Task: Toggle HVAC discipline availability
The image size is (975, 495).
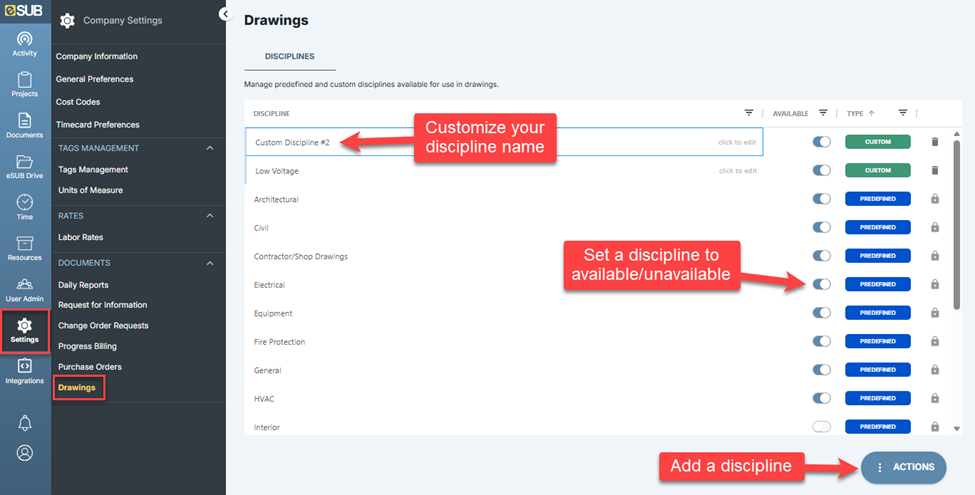Action: pyautogui.click(x=821, y=398)
